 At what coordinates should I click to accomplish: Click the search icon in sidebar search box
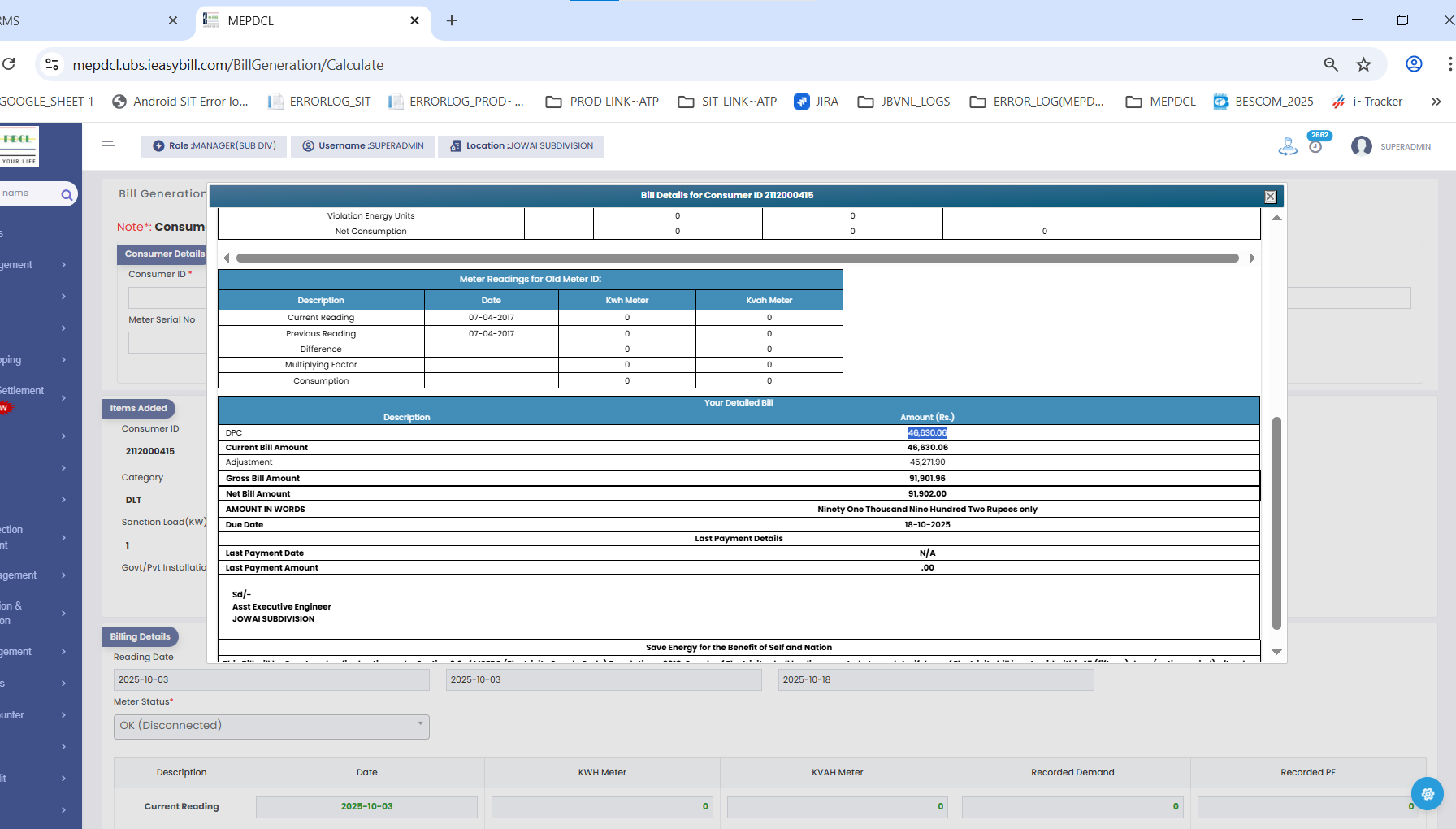67,194
